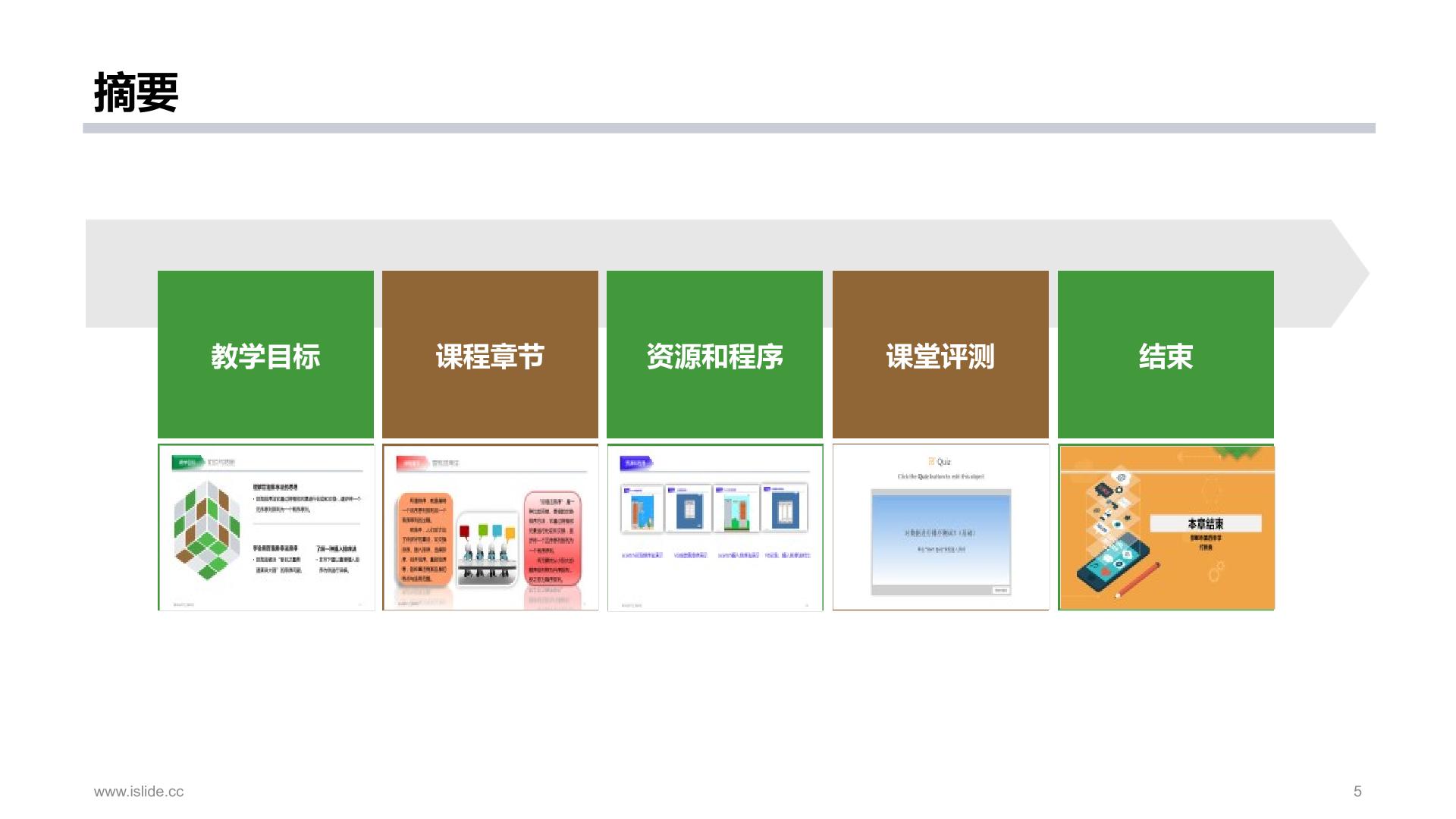Click the 教学目标 green box

pos(265,354)
